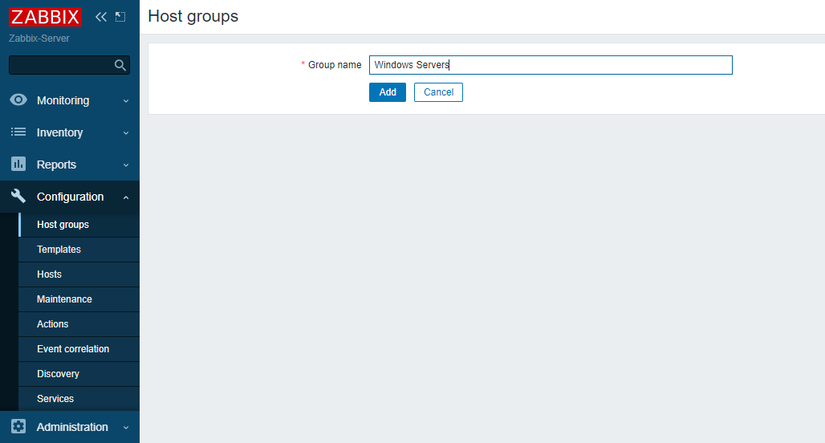This screenshot has width=825, height=443.
Task: Click the Monitoring eye icon
Action: [18, 100]
